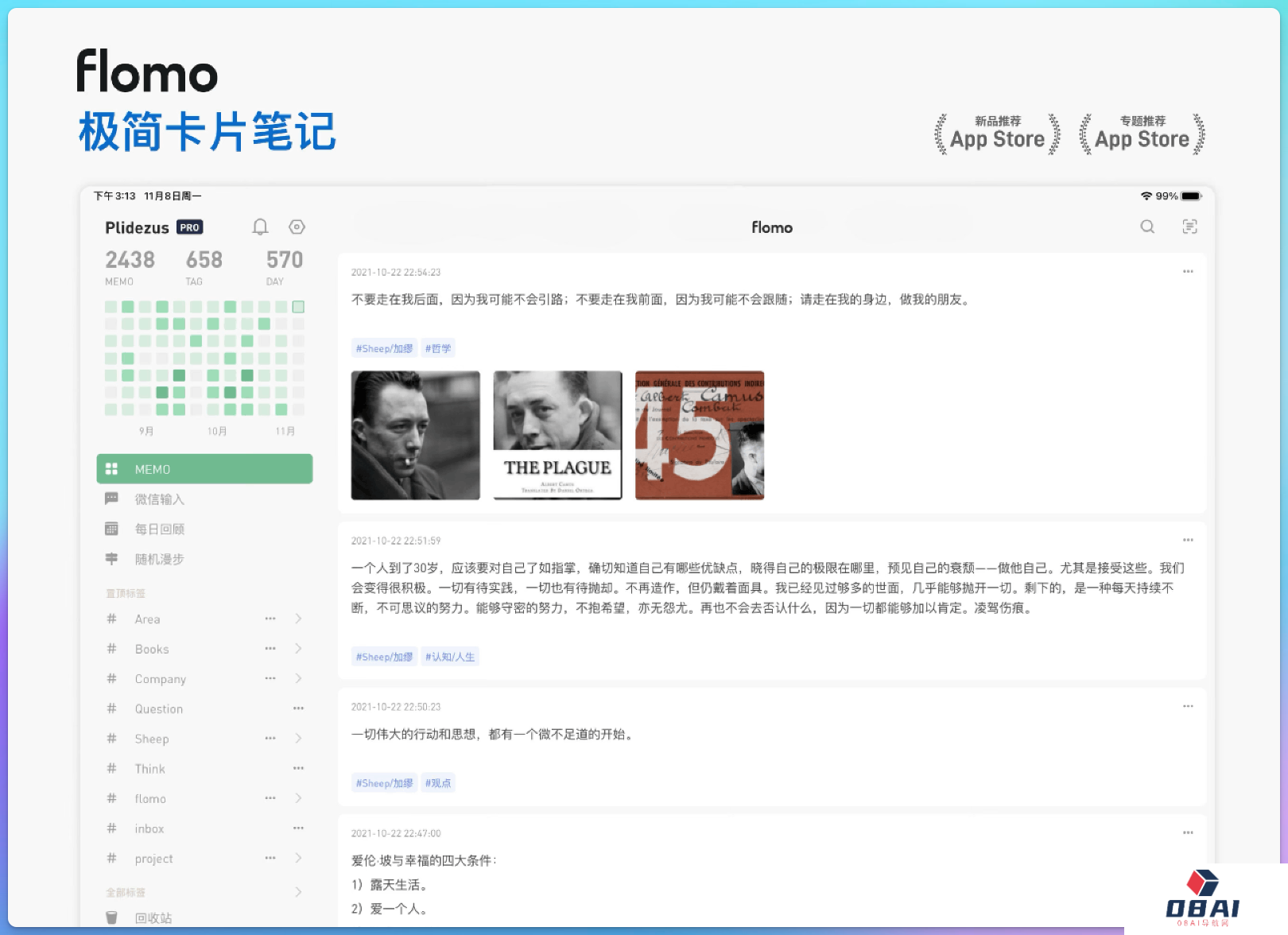Open the ellipsis menu on first memo

[1188, 272]
